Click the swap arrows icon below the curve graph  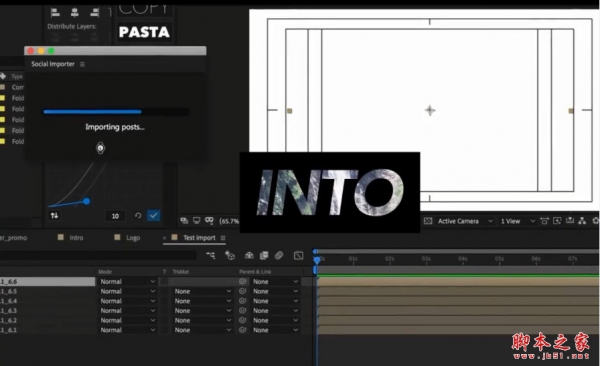click(54, 216)
